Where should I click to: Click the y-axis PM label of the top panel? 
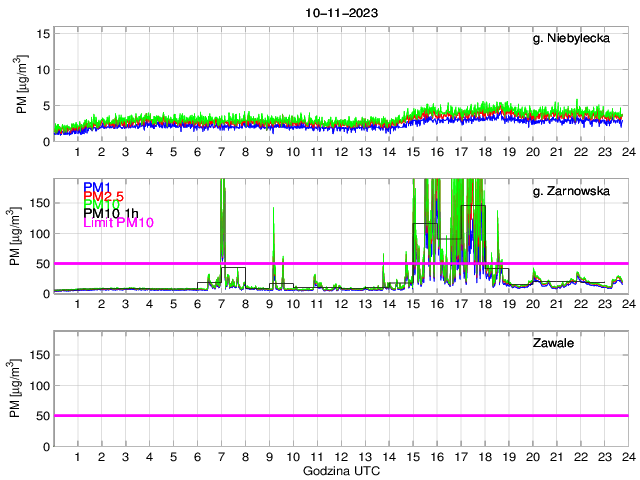22,86
